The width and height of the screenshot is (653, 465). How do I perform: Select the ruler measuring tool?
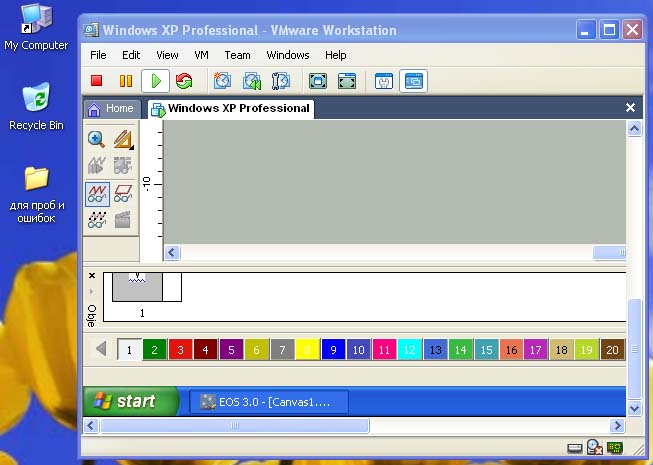point(123,139)
